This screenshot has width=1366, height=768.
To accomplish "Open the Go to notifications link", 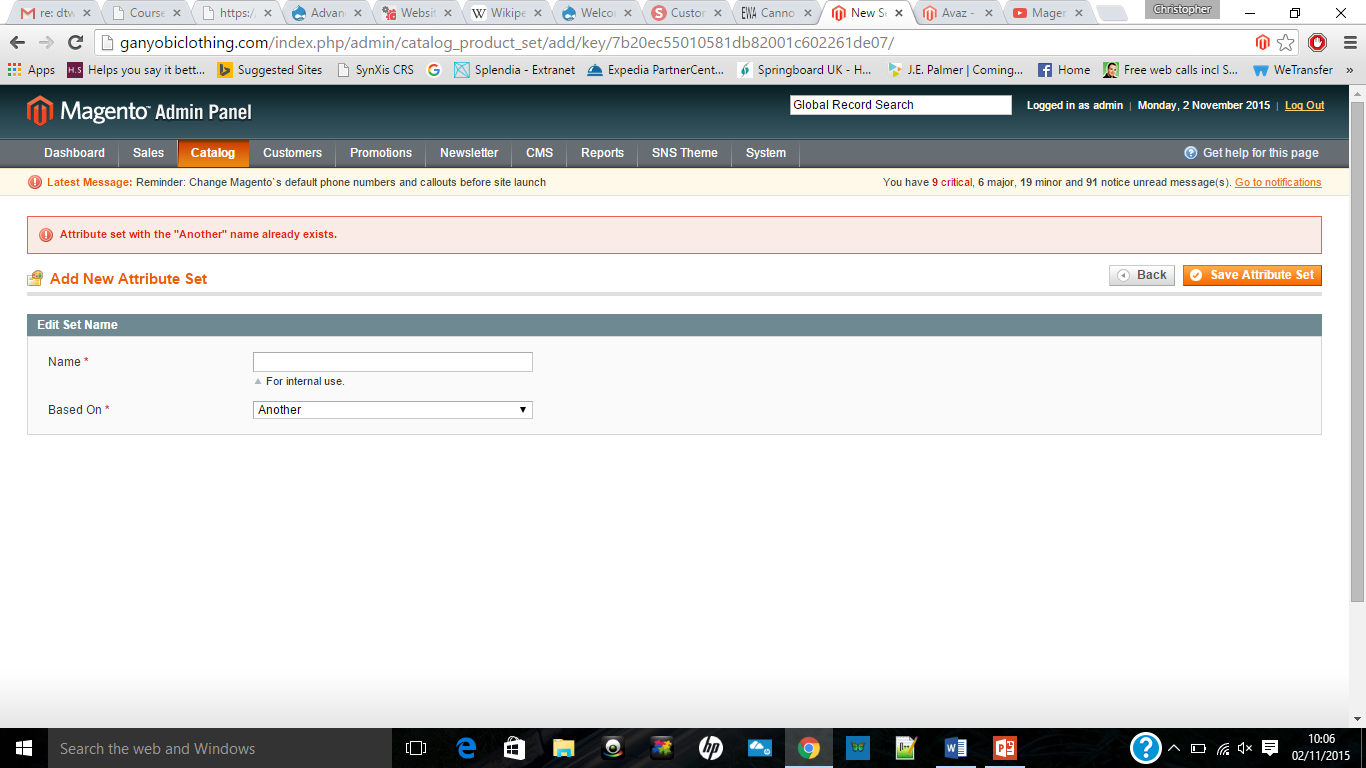I will 1277,182.
